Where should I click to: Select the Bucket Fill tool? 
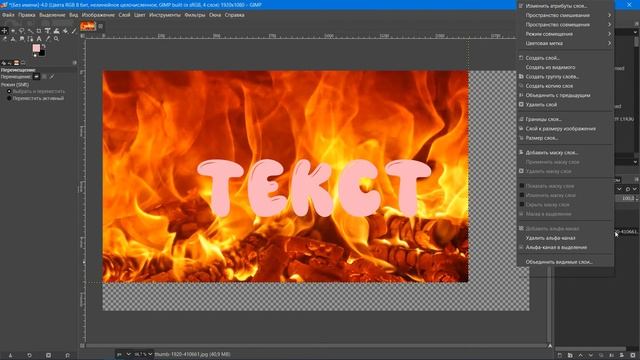click(x=65, y=31)
